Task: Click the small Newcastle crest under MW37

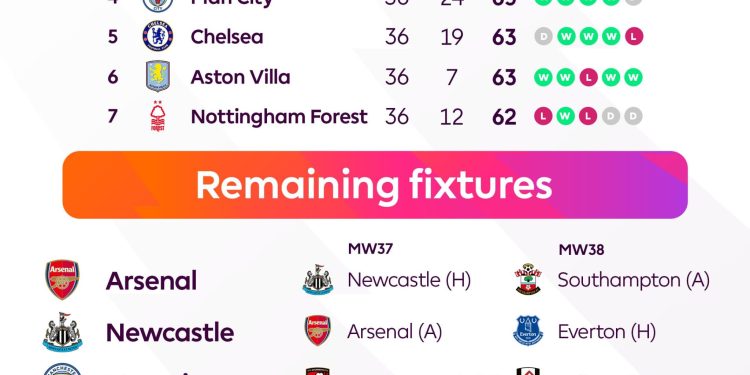Action: pyautogui.click(x=318, y=279)
